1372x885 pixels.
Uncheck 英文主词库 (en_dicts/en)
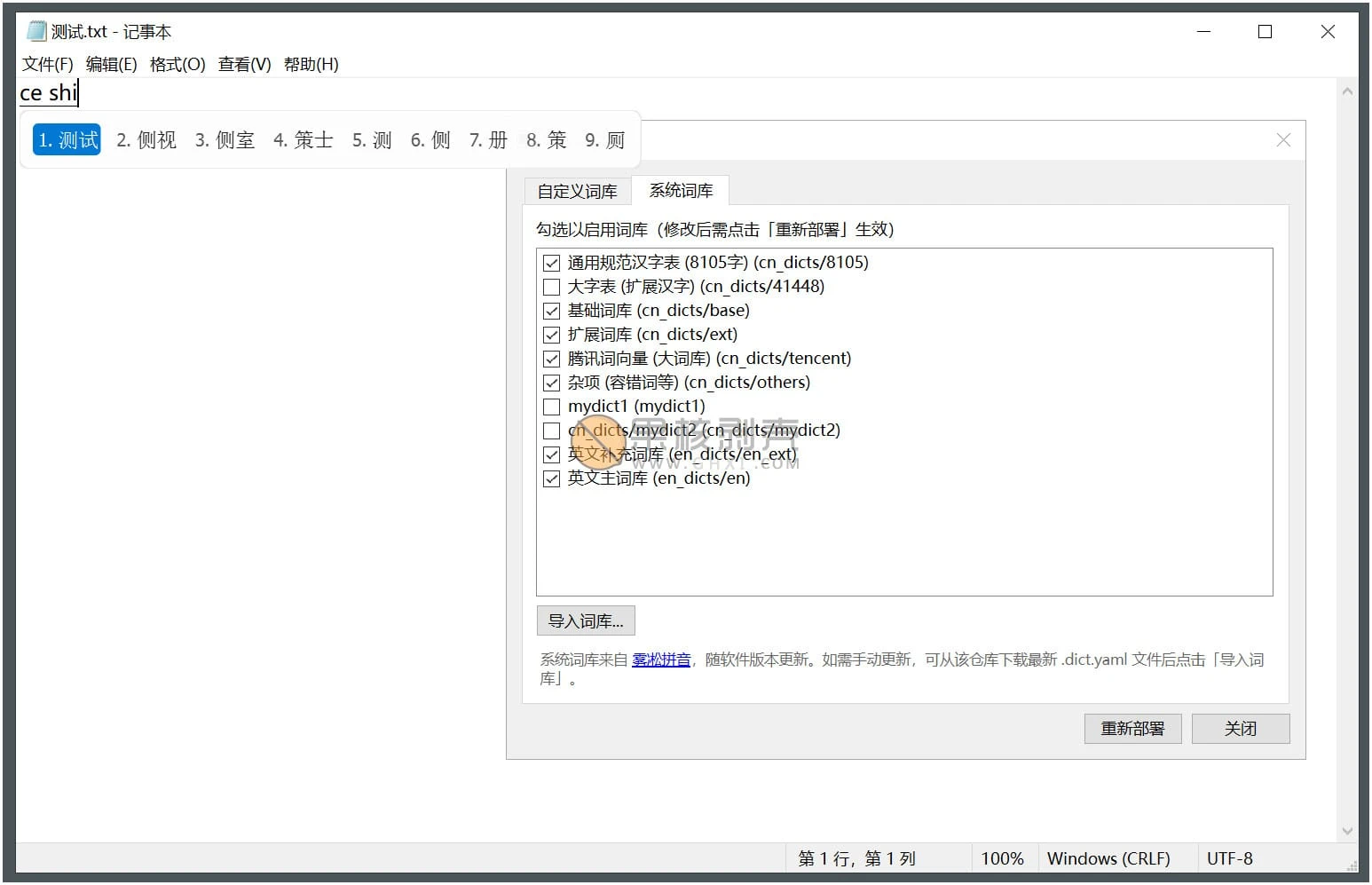pos(551,478)
